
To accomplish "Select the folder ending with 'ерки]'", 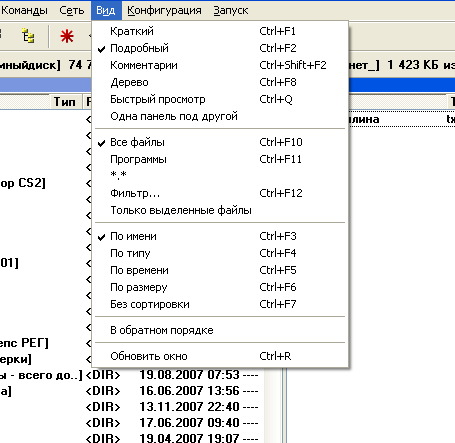I will click(16, 359).
